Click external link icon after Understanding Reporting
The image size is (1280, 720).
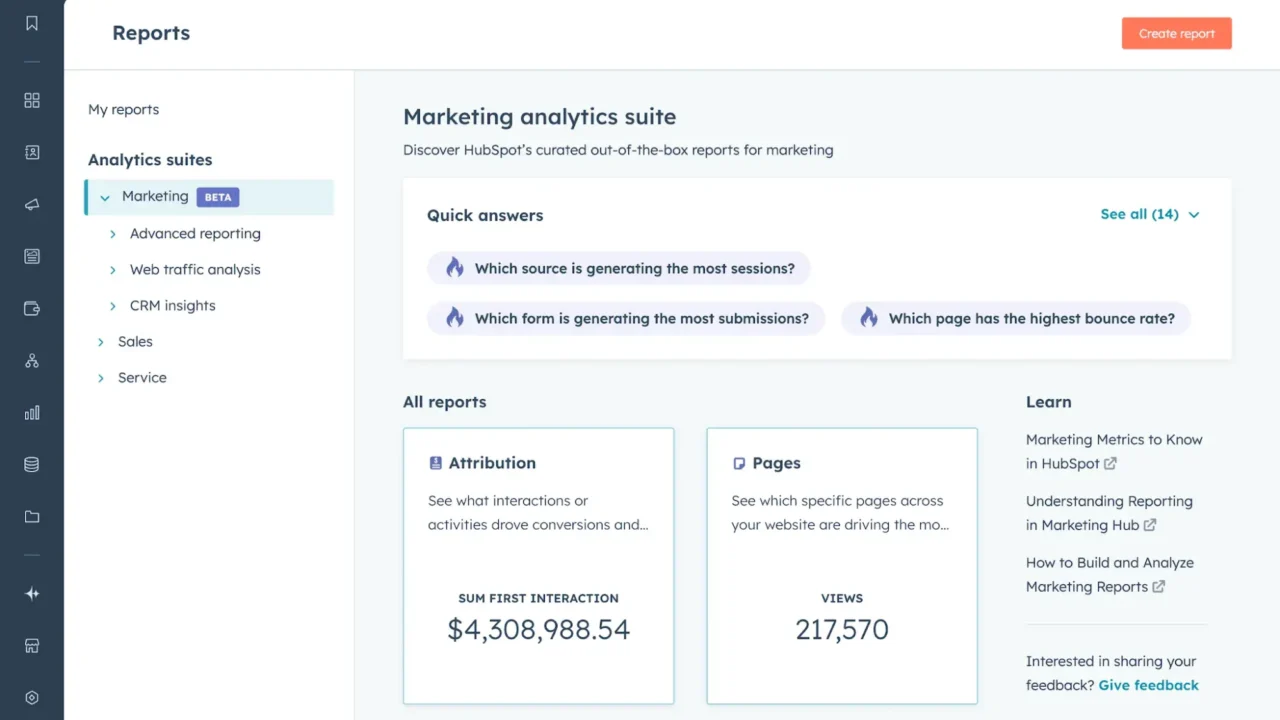click(1150, 525)
